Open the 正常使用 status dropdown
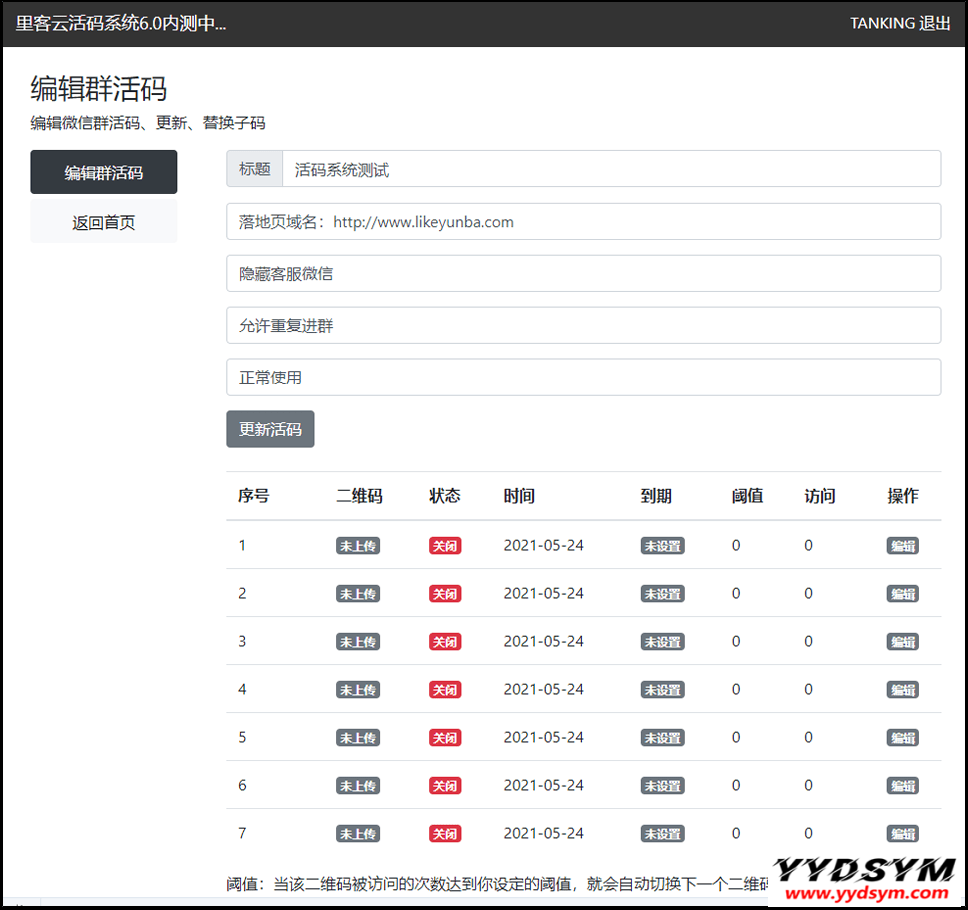This screenshot has height=910, width=968. (x=583, y=378)
